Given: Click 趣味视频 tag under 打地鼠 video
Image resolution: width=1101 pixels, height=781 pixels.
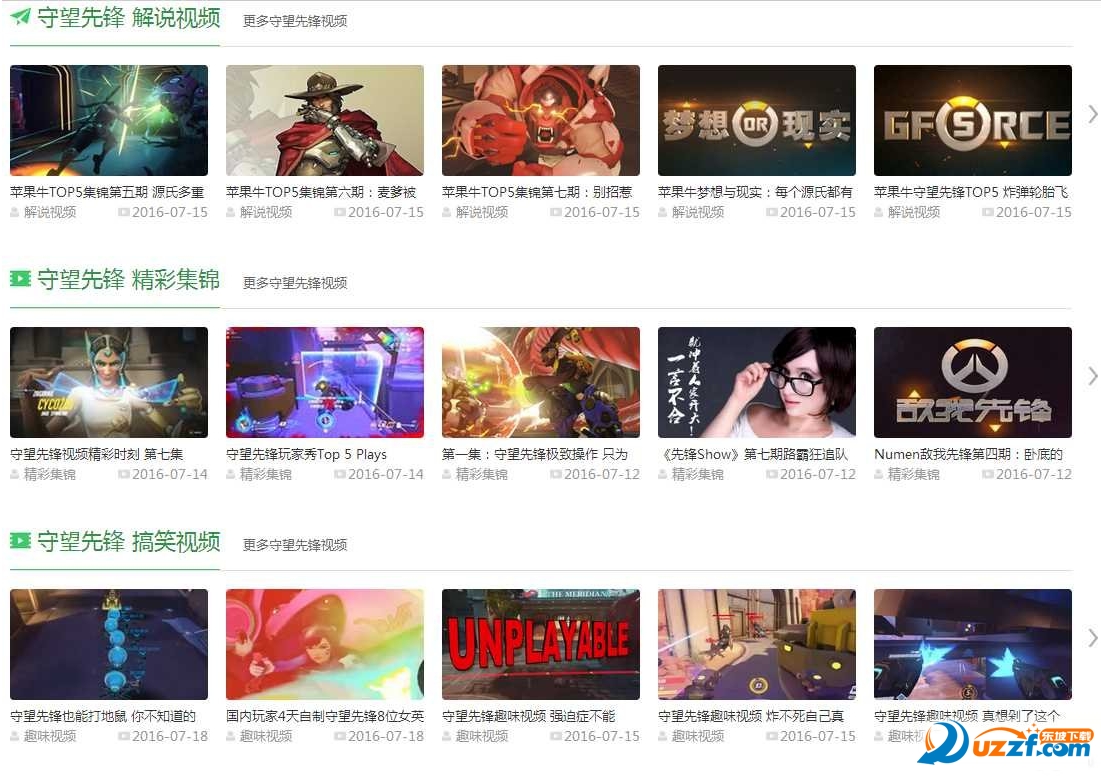Looking at the screenshot, I should click(50, 735).
